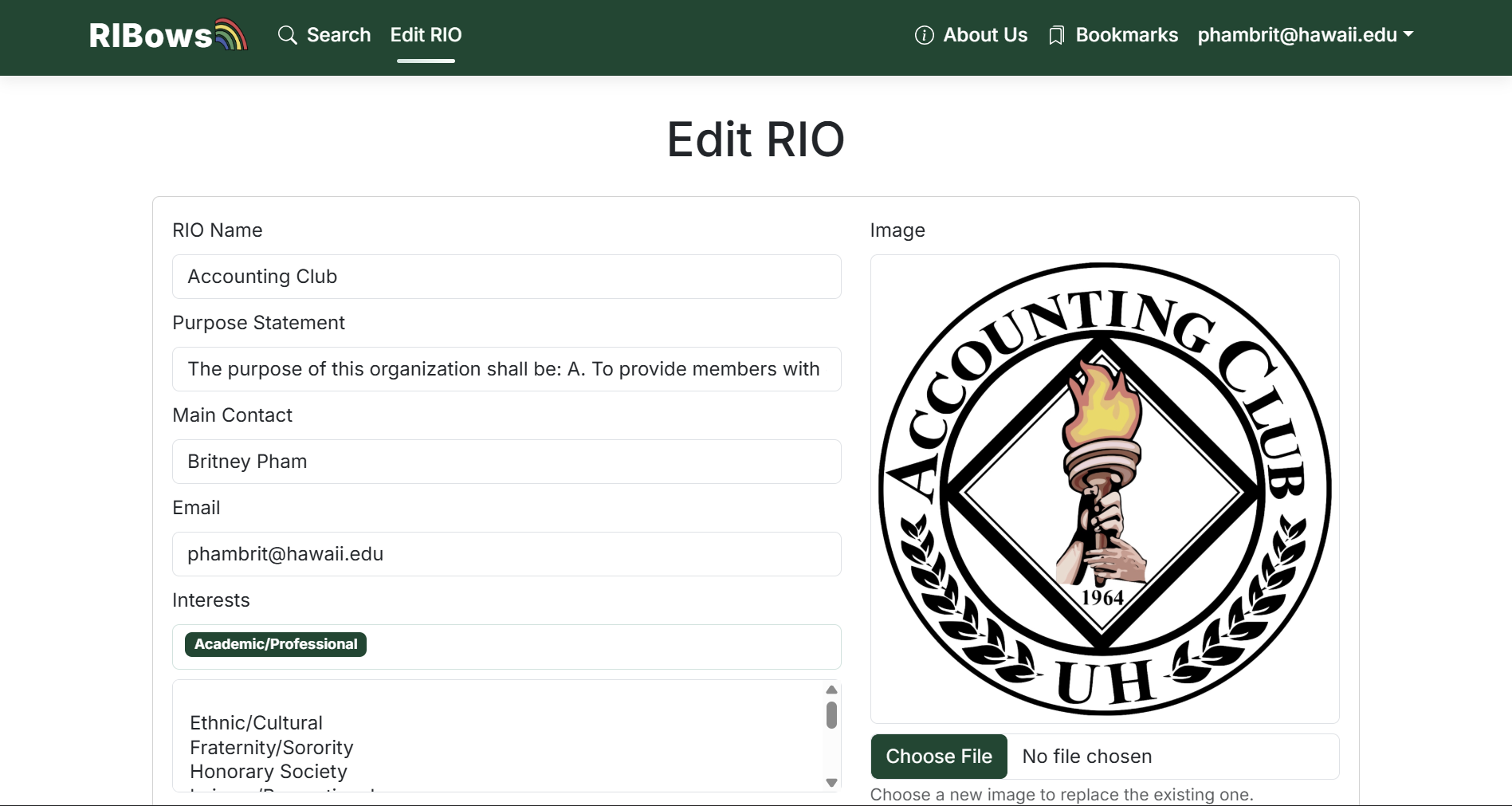Click the magnifying glass search icon
Image resolution: width=1512 pixels, height=806 pixels.
point(287,35)
